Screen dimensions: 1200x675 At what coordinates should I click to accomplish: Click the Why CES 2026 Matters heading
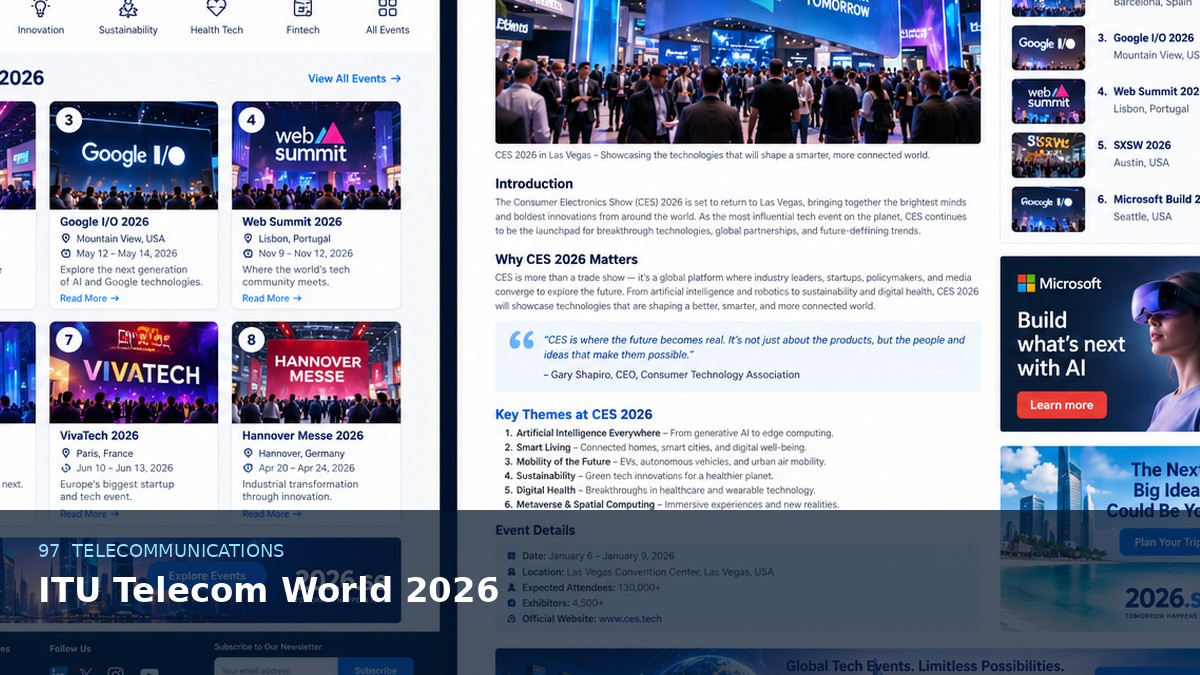(x=566, y=260)
